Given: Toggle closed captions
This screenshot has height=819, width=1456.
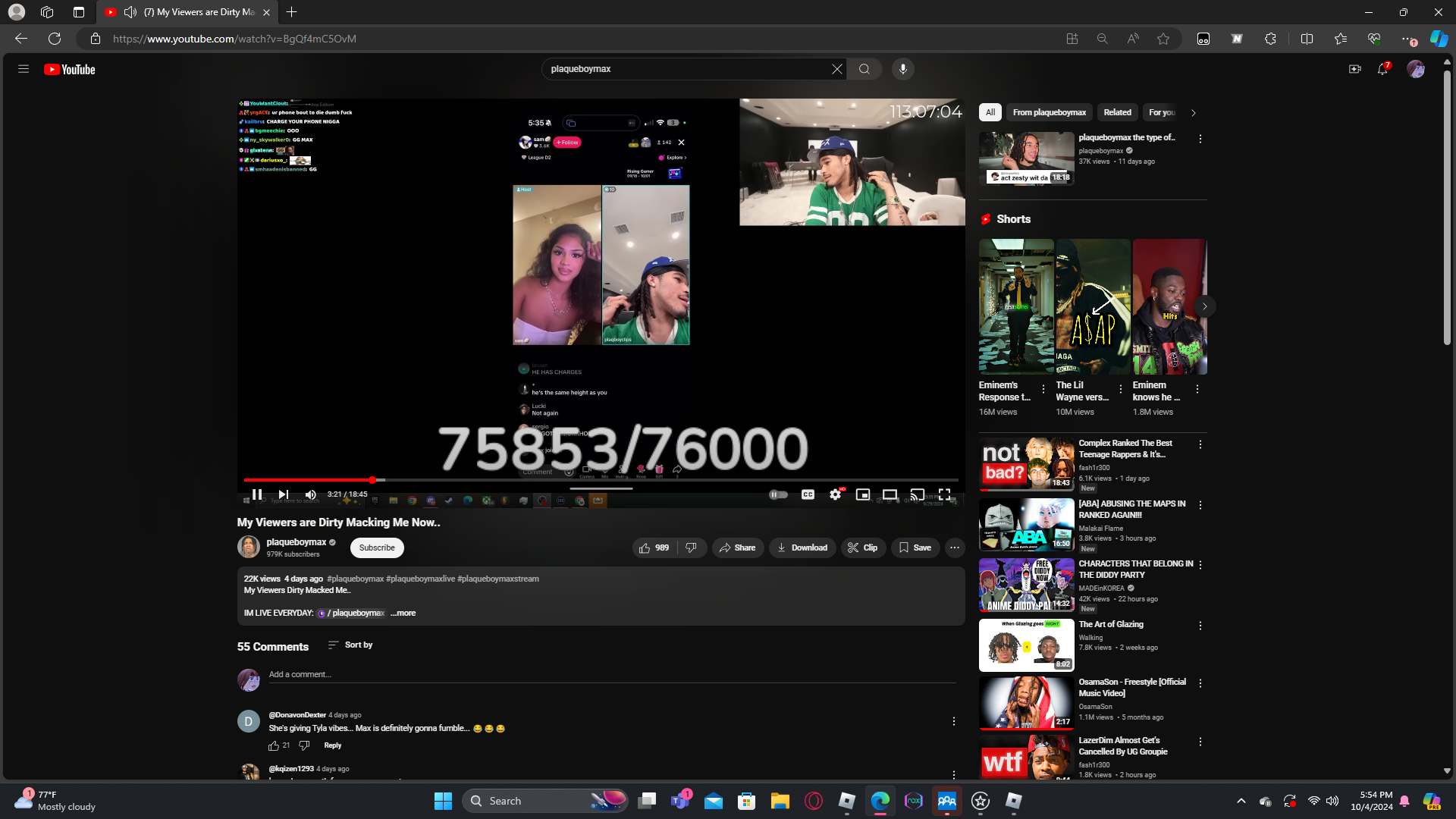Looking at the screenshot, I should pyautogui.click(x=808, y=494).
